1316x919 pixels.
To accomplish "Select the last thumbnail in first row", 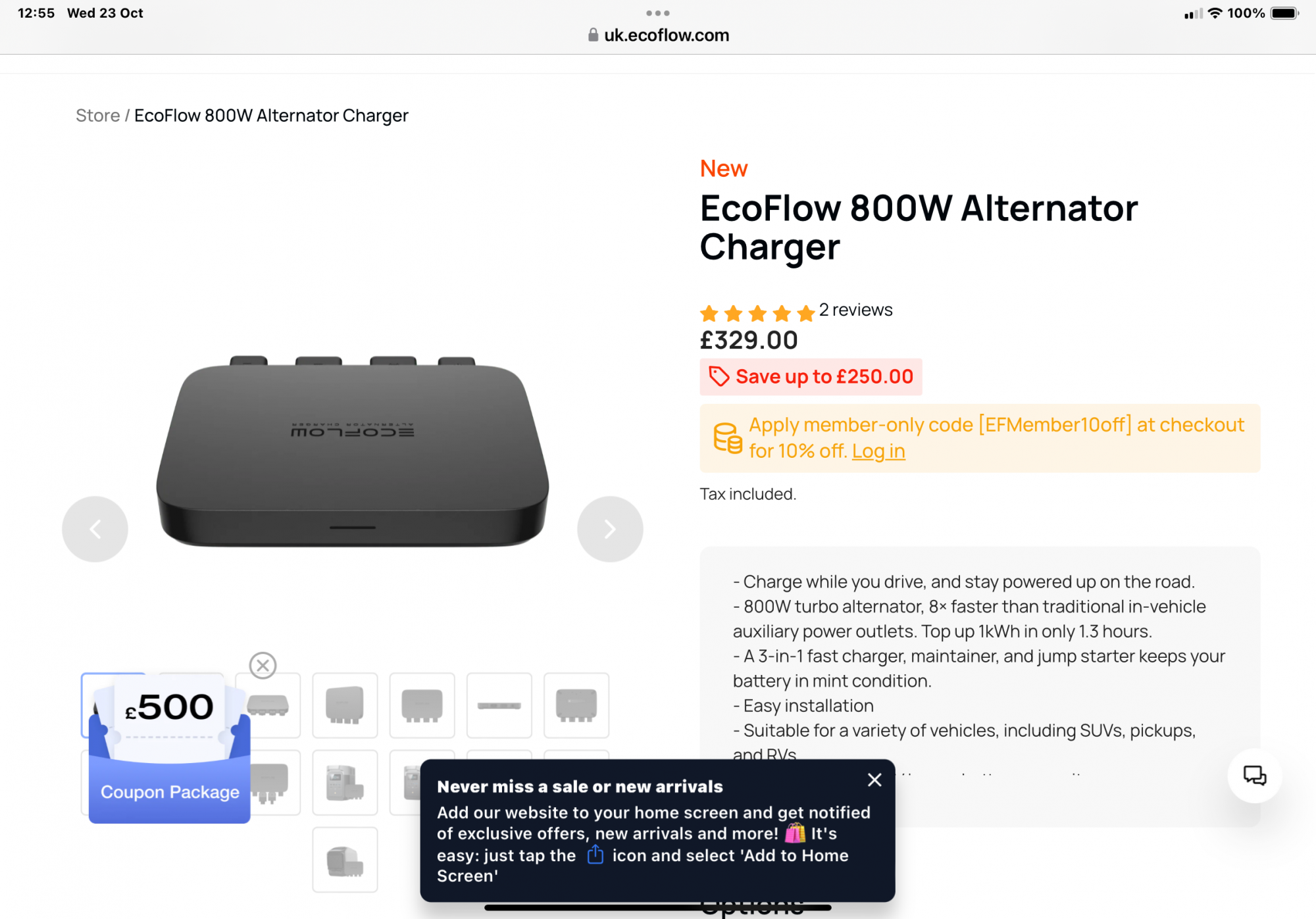I will tap(576, 705).
